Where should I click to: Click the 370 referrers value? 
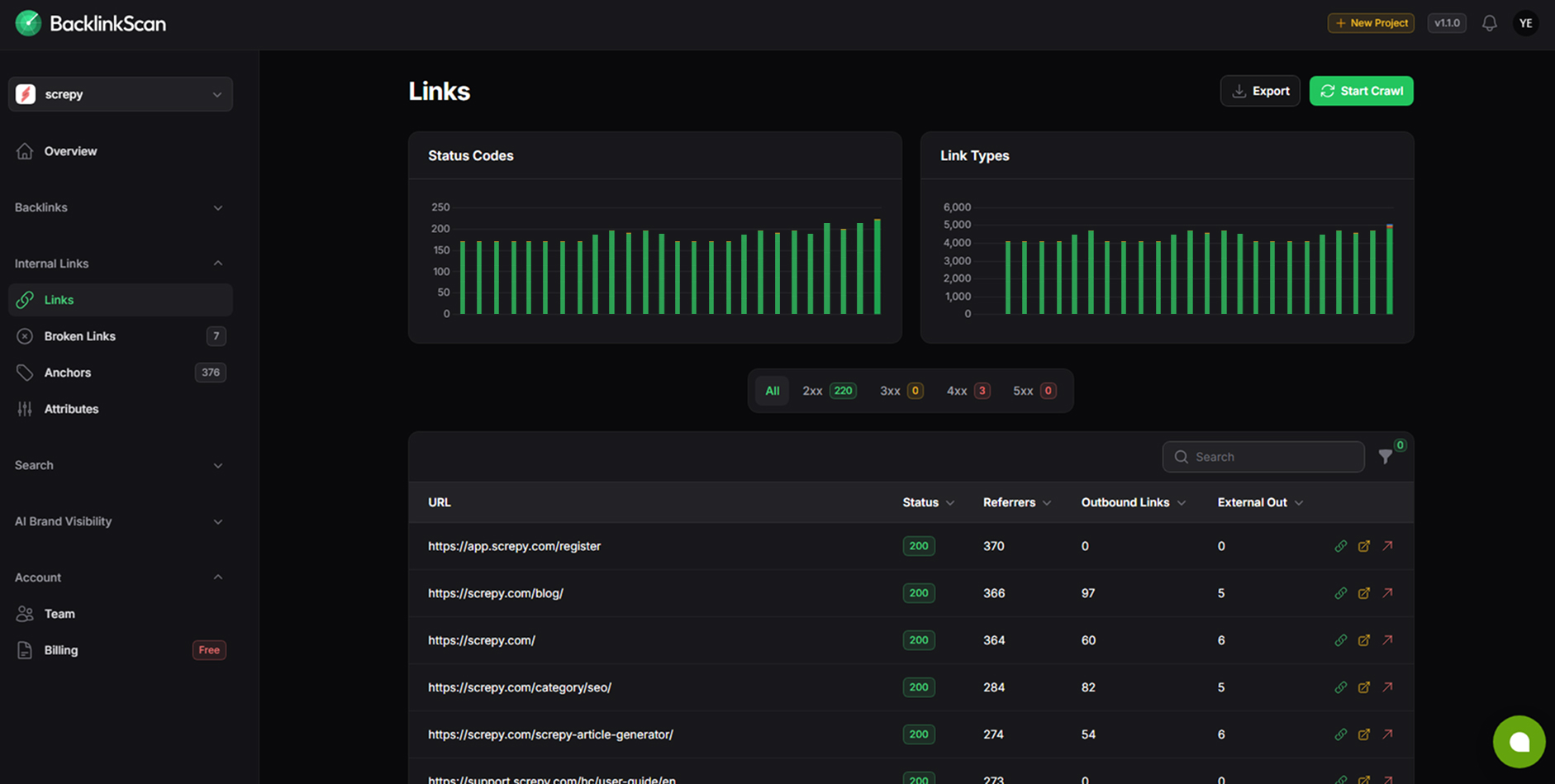(x=993, y=546)
